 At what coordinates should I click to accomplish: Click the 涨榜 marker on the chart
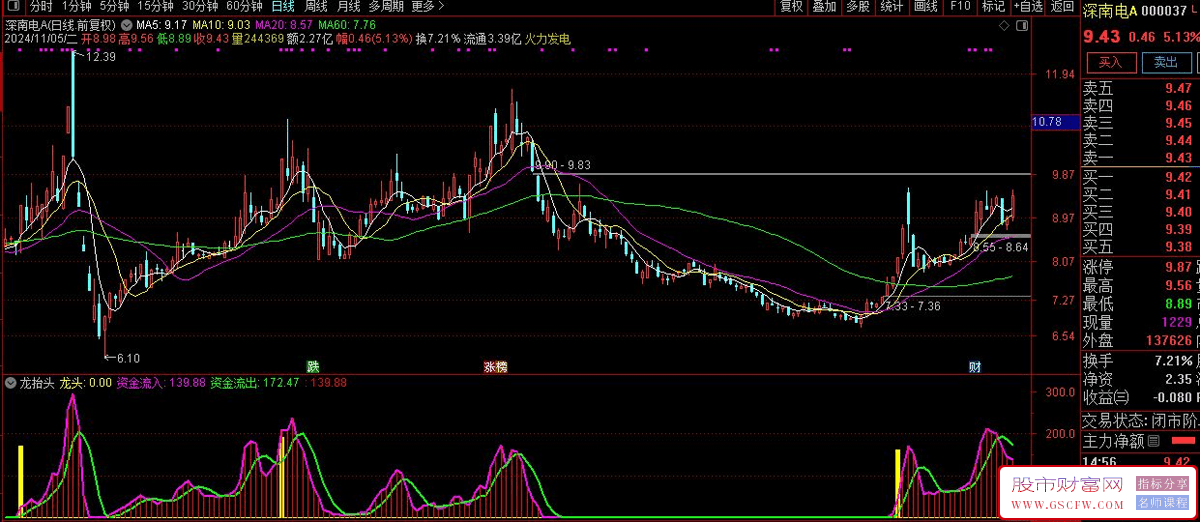pos(496,367)
